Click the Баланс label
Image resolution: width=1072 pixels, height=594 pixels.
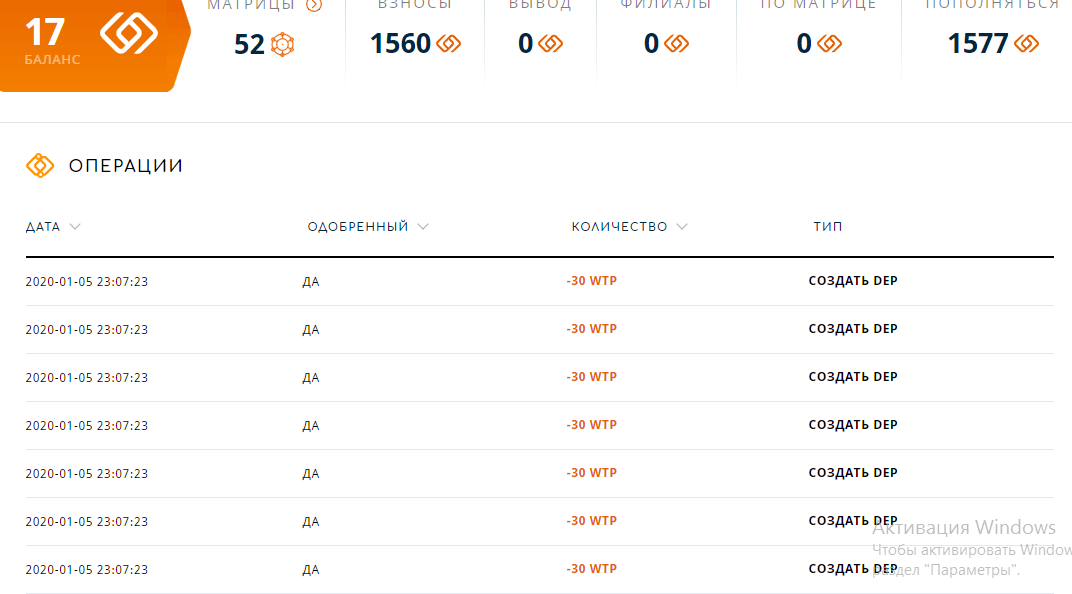pos(53,59)
